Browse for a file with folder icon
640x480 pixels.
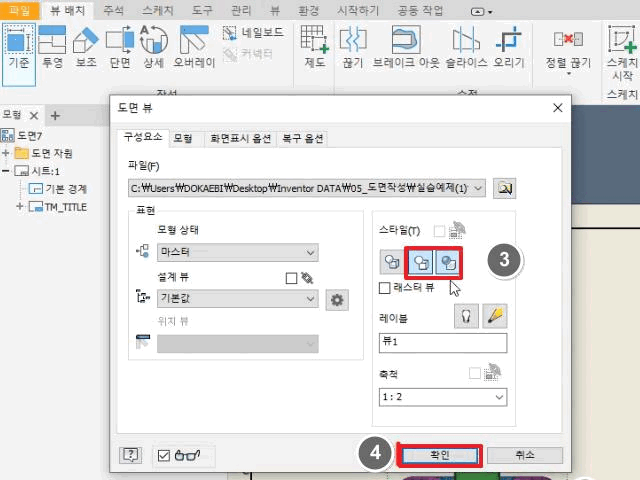click(x=504, y=188)
